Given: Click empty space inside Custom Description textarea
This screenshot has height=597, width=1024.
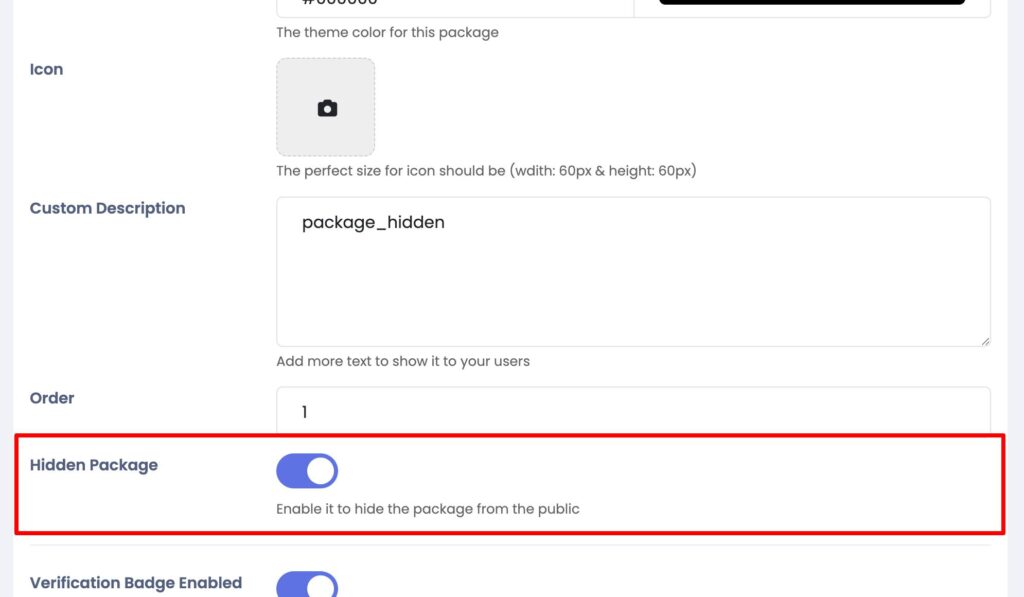Looking at the screenshot, I should click(x=633, y=290).
